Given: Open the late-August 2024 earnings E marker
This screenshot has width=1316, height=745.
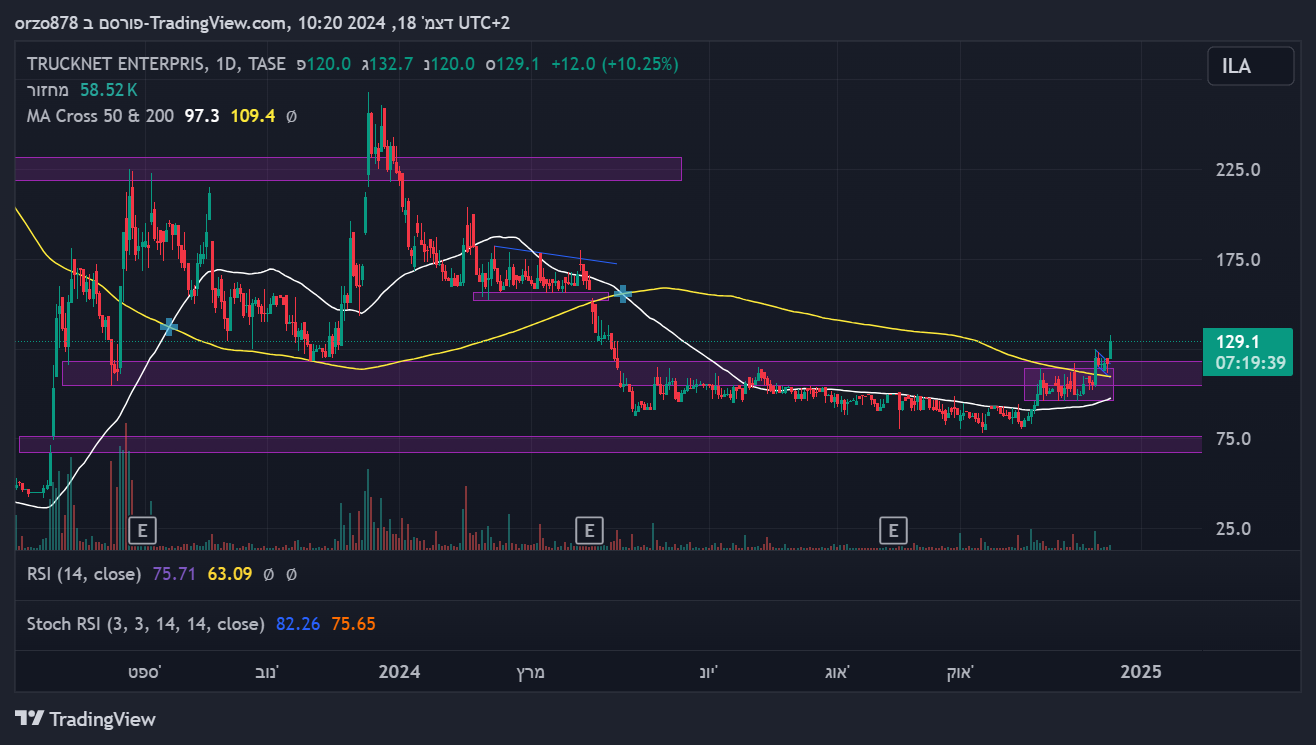Looking at the screenshot, I should click(x=893, y=530).
